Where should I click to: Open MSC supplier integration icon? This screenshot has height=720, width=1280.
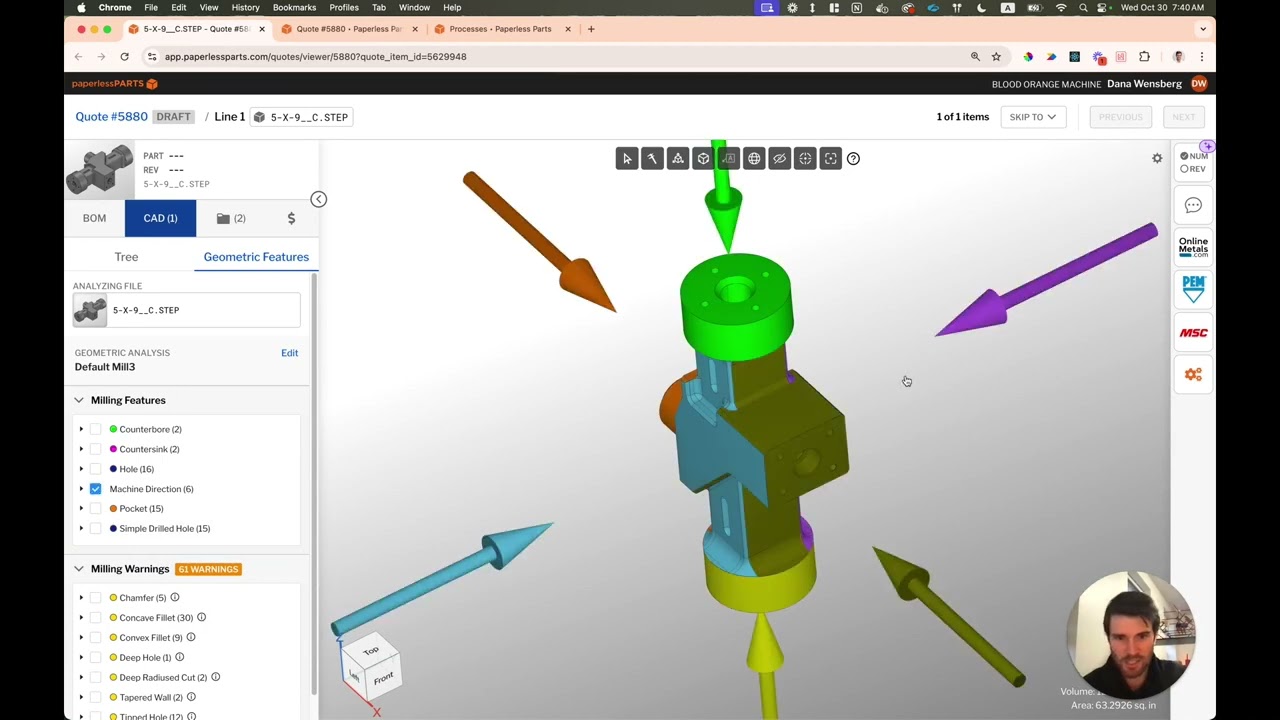coord(1193,333)
